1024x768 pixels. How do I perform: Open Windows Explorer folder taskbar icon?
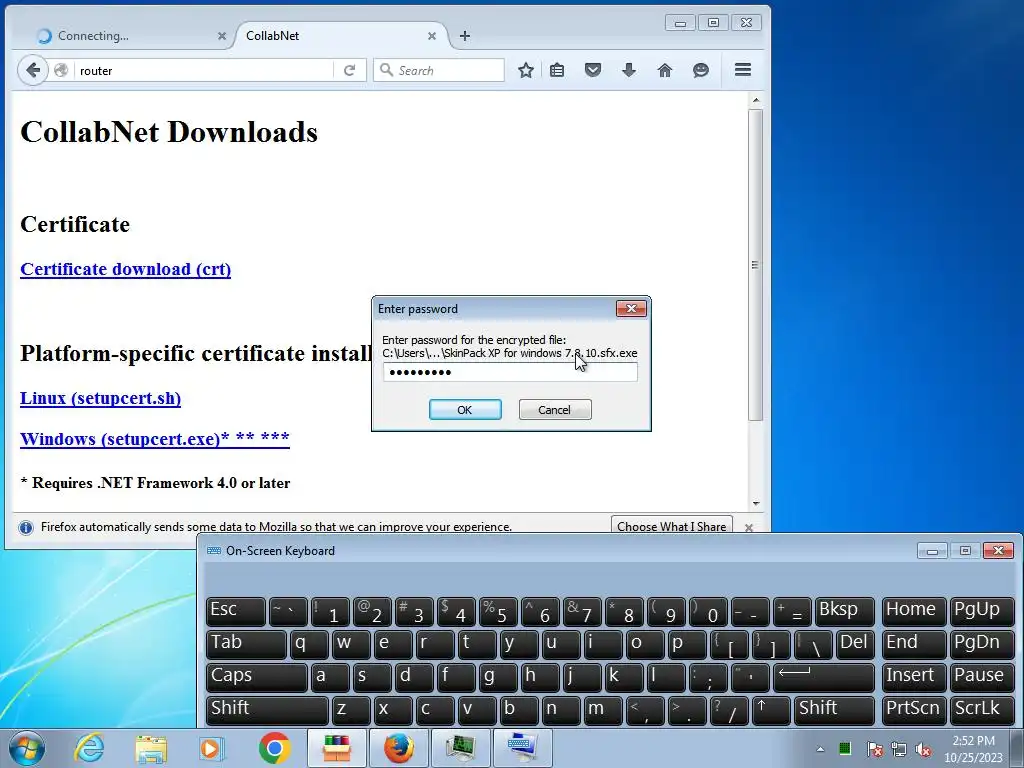point(152,748)
